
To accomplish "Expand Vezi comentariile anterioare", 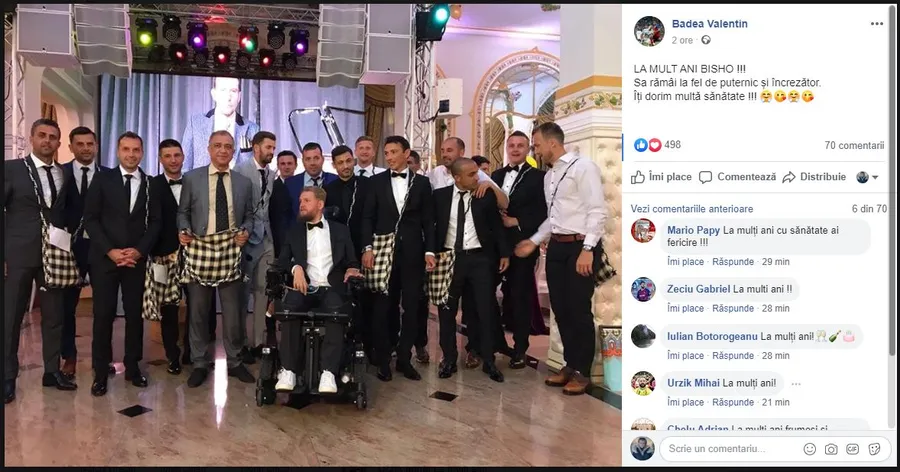I will pyautogui.click(x=692, y=209).
